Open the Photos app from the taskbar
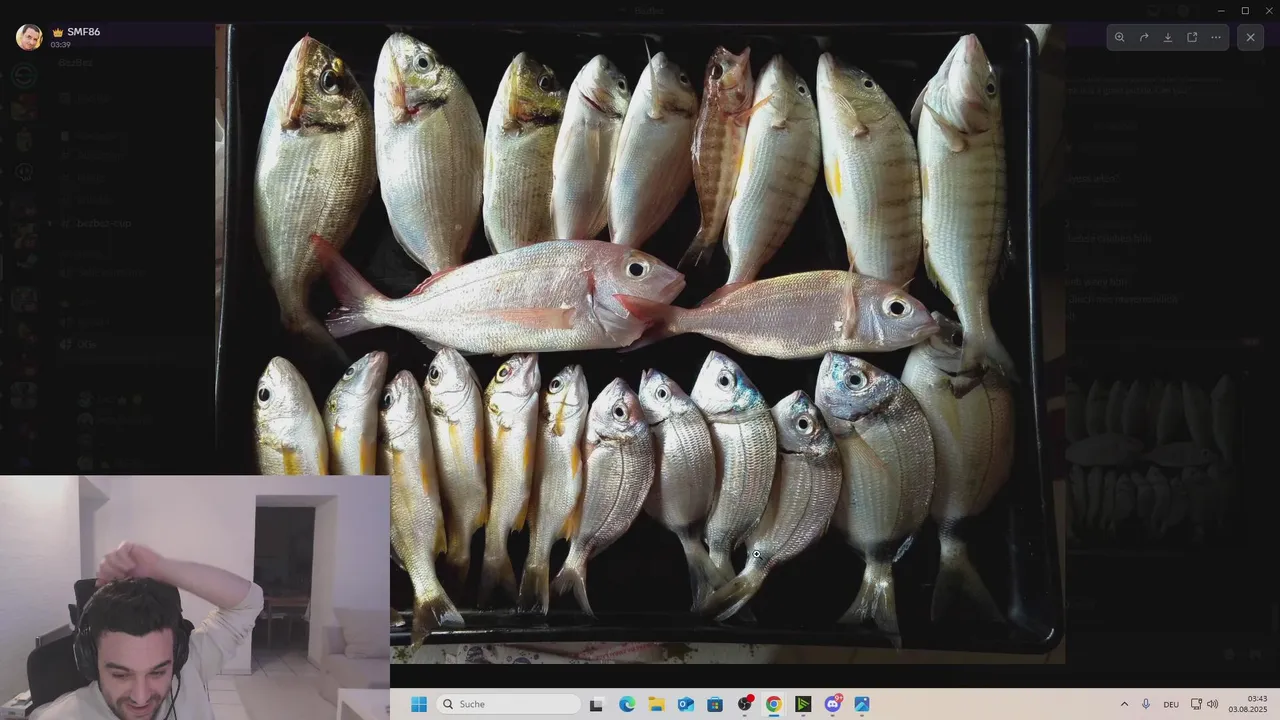The height and width of the screenshot is (720, 1280). [862, 704]
